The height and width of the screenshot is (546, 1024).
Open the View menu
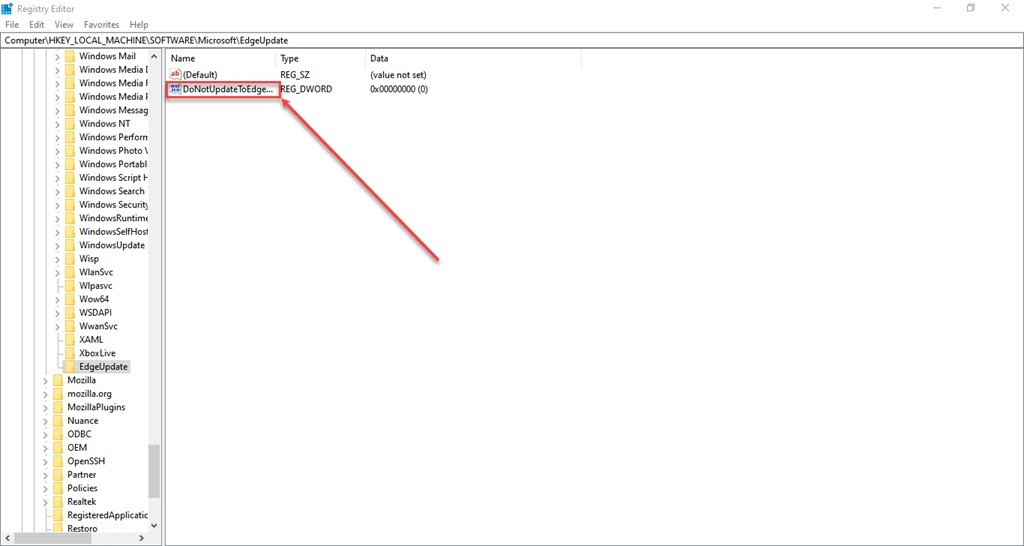(64, 25)
